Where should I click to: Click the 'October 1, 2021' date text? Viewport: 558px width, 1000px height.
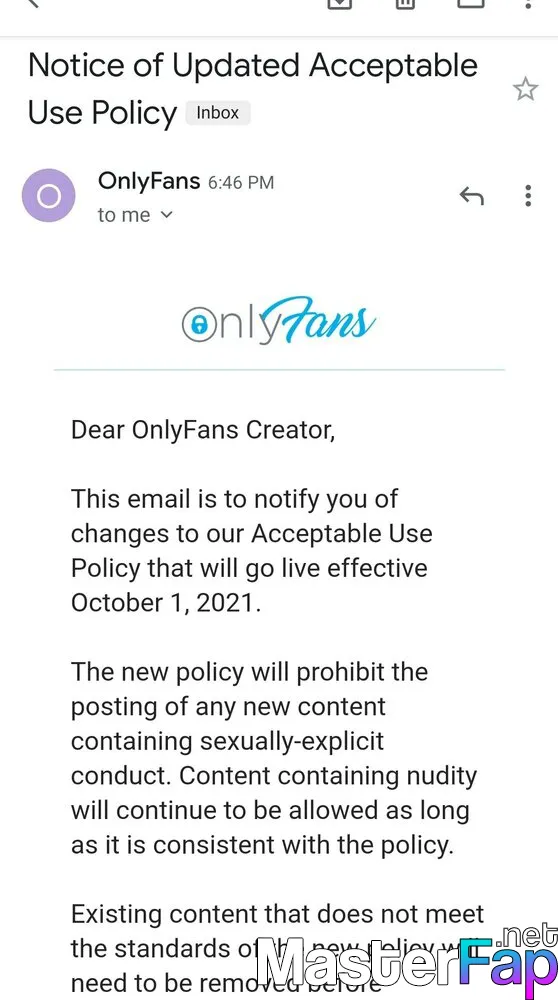point(166,603)
